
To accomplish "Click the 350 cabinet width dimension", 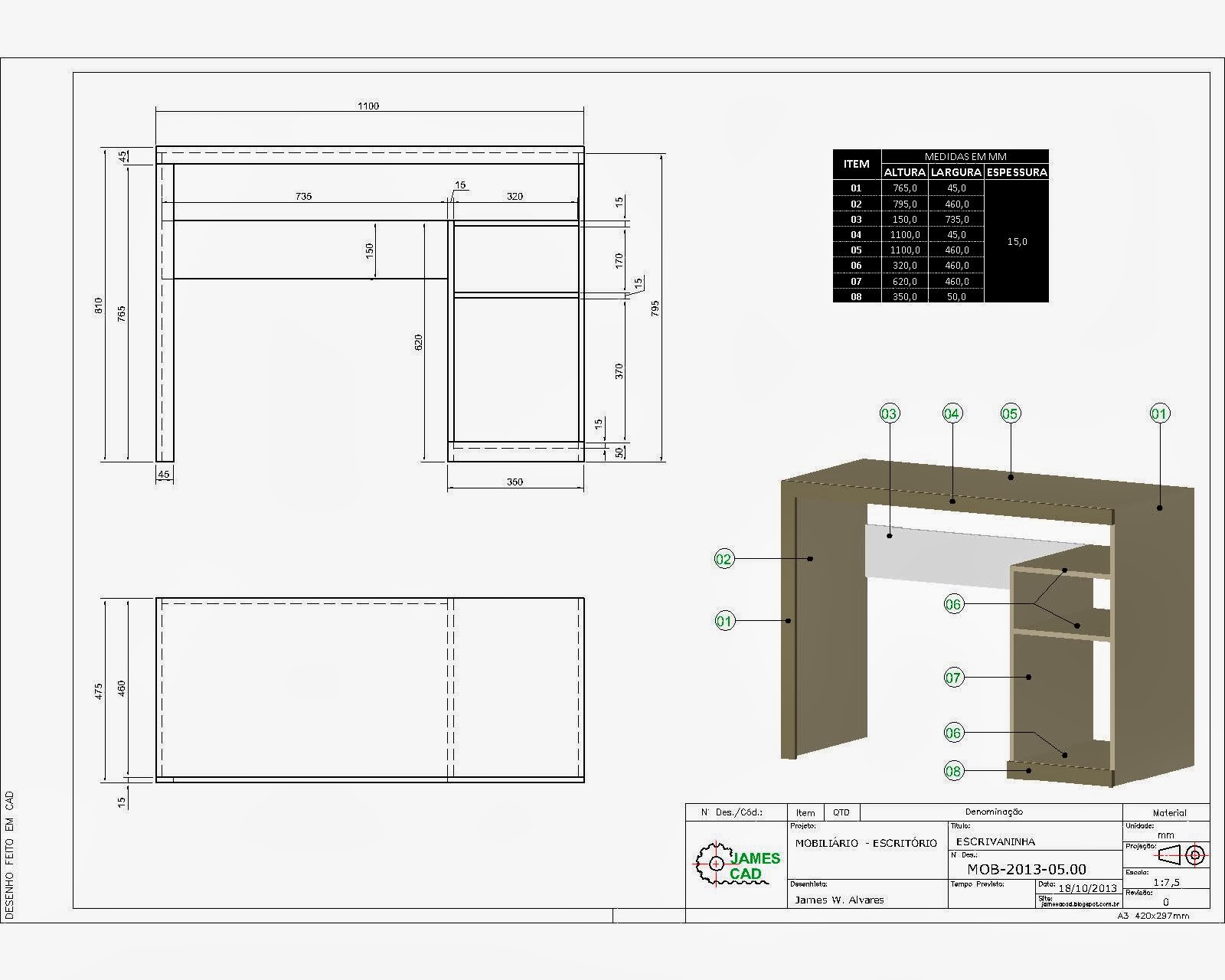I will (514, 482).
